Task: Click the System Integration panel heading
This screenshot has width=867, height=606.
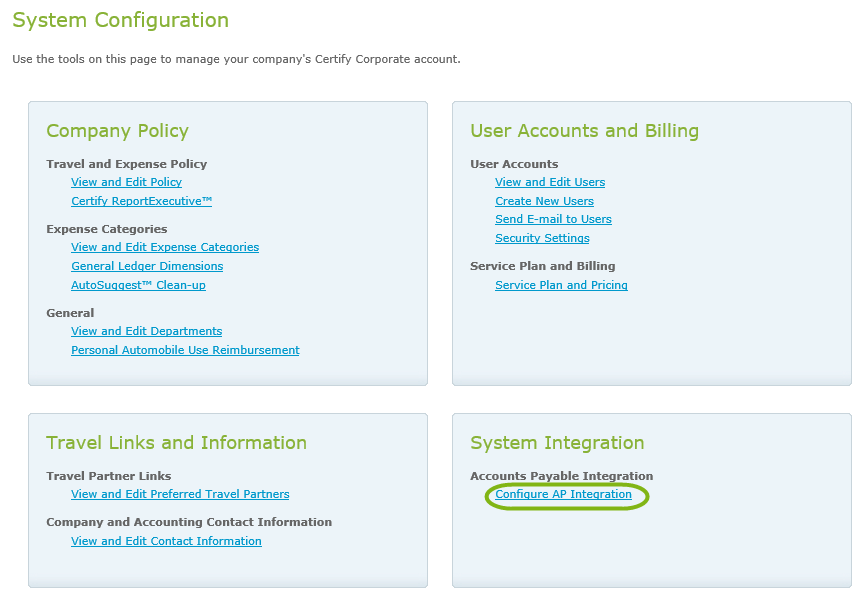Action: [557, 443]
